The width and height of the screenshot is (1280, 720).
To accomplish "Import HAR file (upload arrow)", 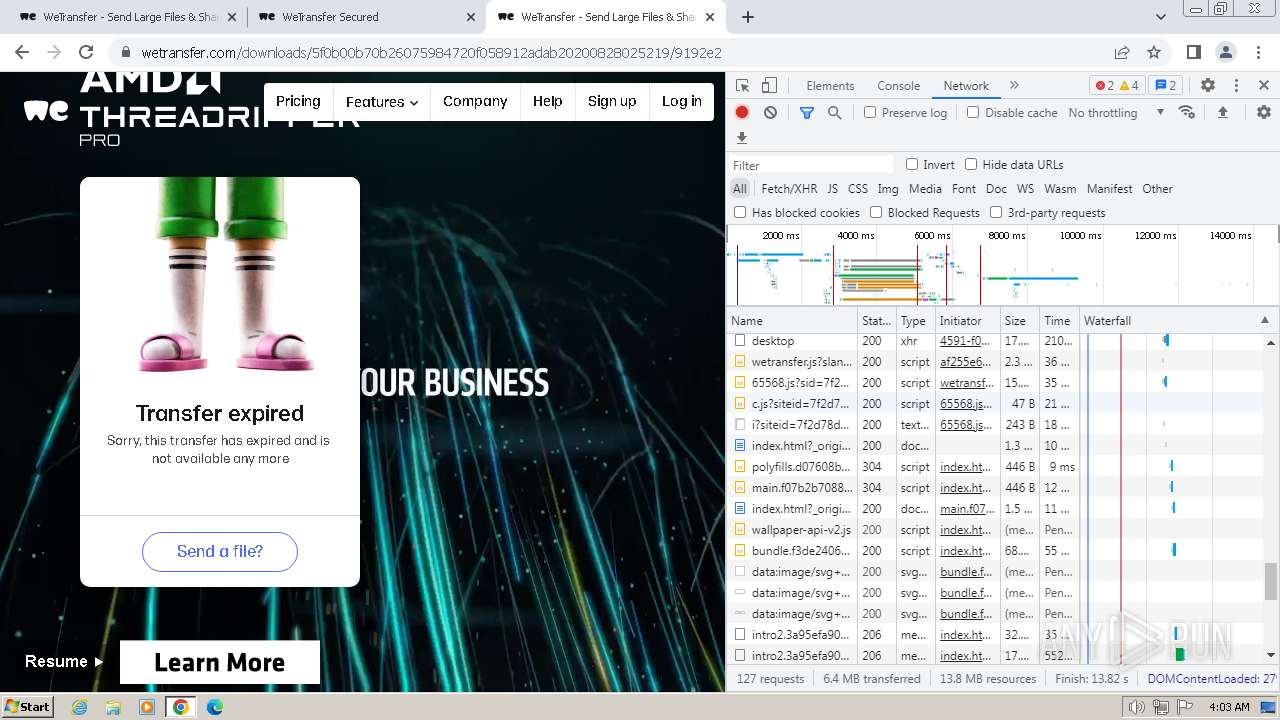I will tap(1222, 113).
